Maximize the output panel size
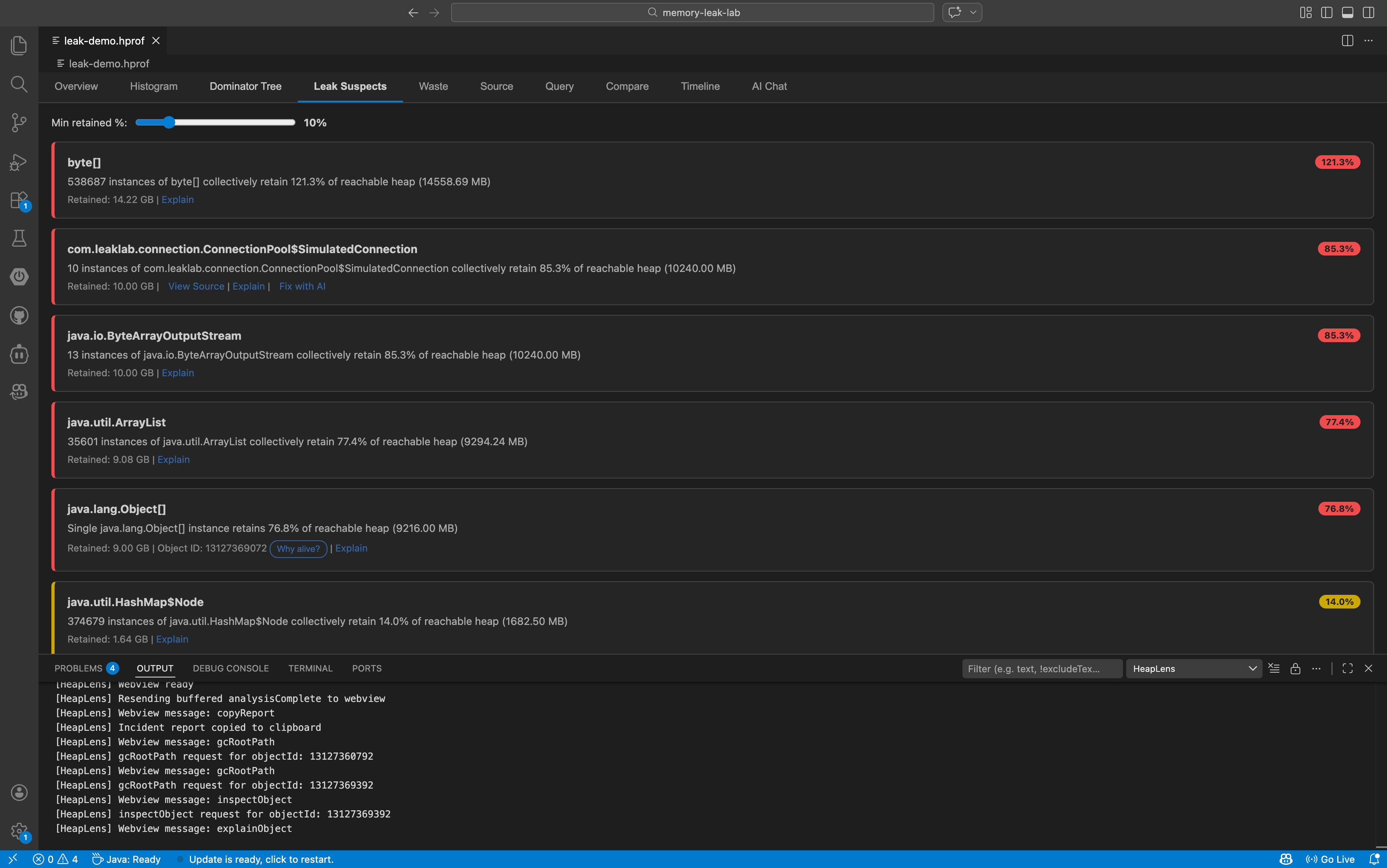This screenshot has width=1387, height=868. click(x=1347, y=668)
